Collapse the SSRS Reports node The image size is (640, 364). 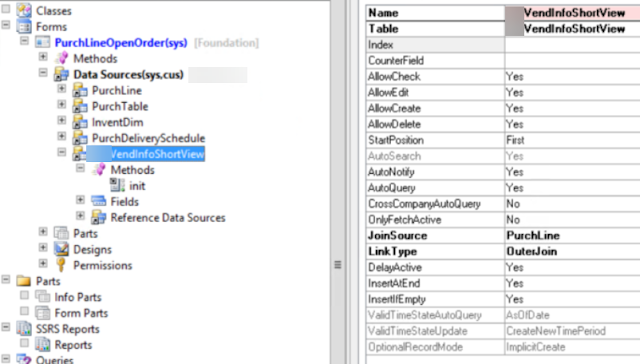6,327
